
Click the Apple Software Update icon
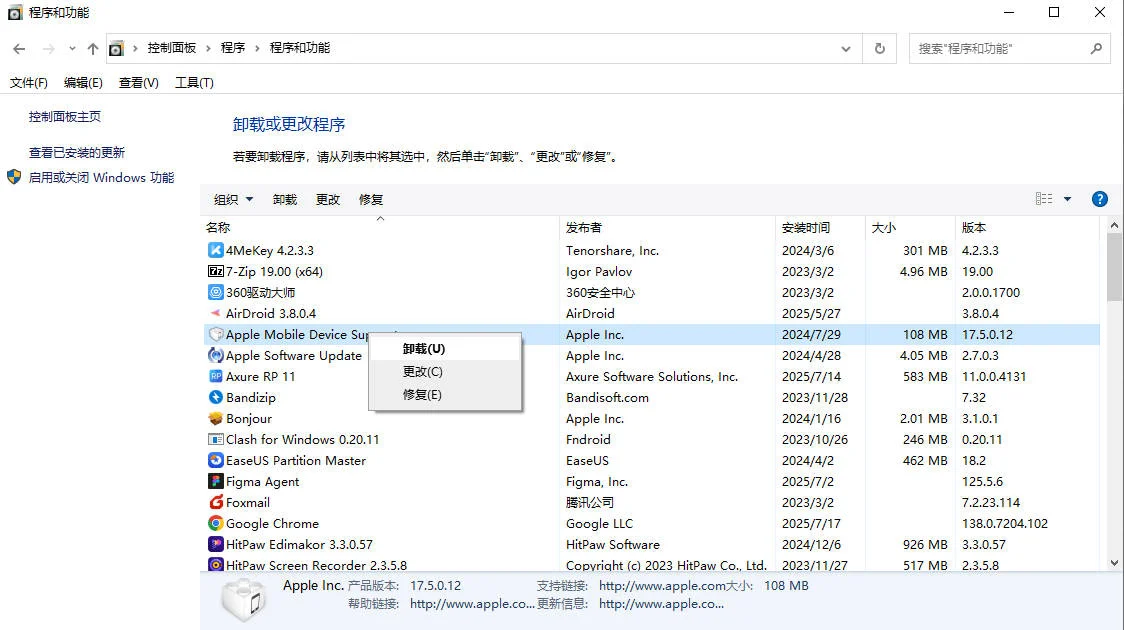pos(215,355)
